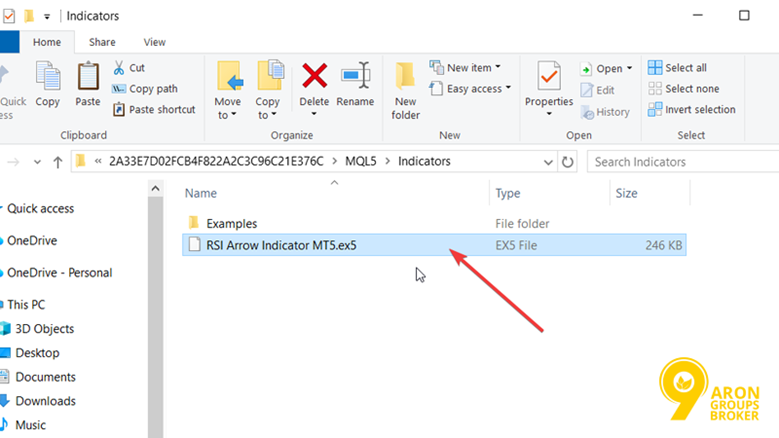
Task: Switch to the View tab
Action: 154,42
